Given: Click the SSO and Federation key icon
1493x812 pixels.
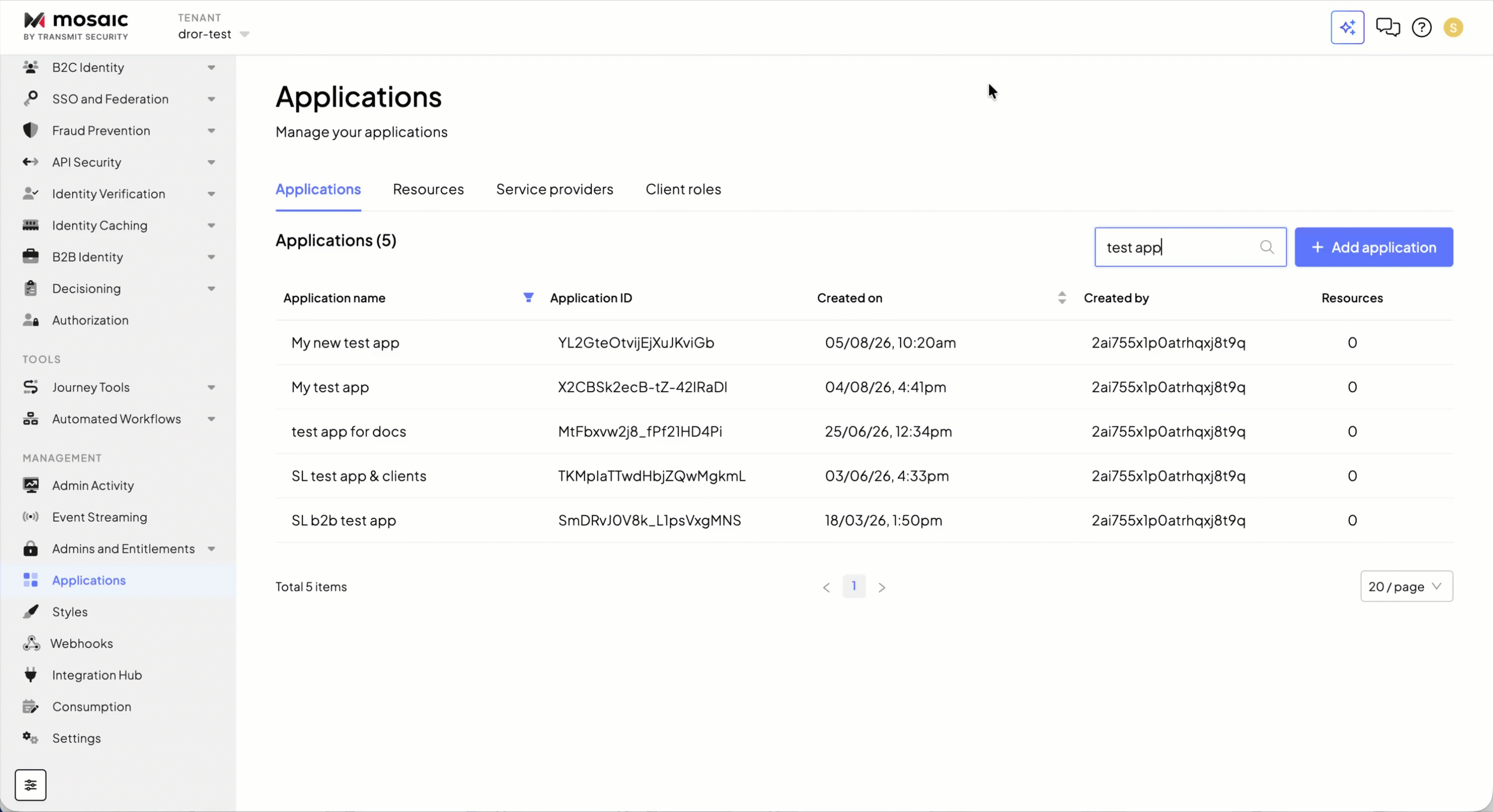Looking at the screenshot, I should click(31, 98).
